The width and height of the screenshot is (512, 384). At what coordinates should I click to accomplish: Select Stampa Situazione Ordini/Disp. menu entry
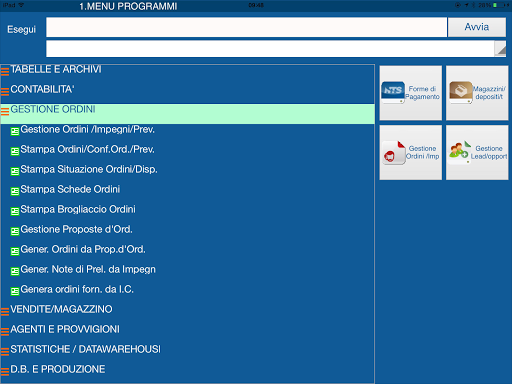(x=89, y=169)
